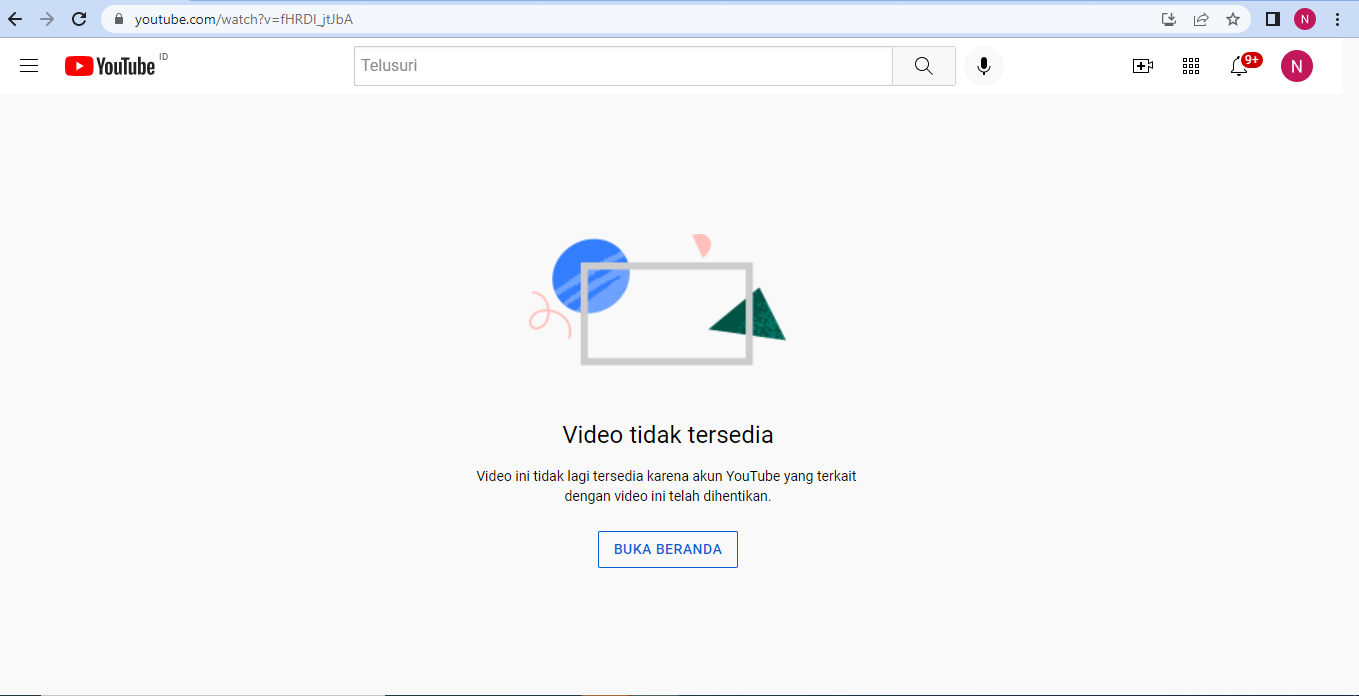The width and height of the screenshot is (1359, 696).
Task: Reload the page
Action: click(x=79, y=19)
